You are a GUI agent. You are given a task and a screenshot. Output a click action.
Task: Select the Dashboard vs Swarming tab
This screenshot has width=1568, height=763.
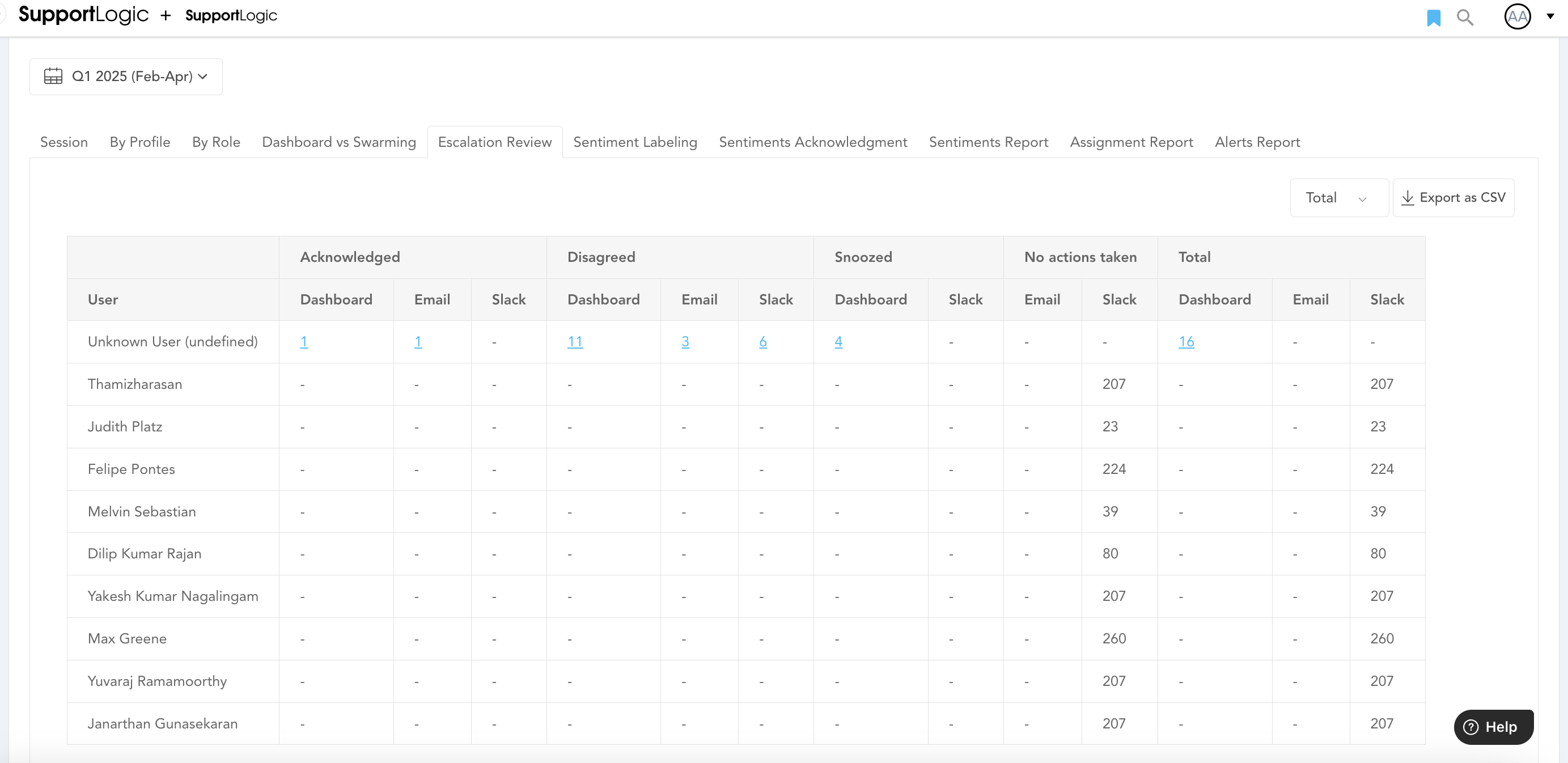click(x=338, y=142)
